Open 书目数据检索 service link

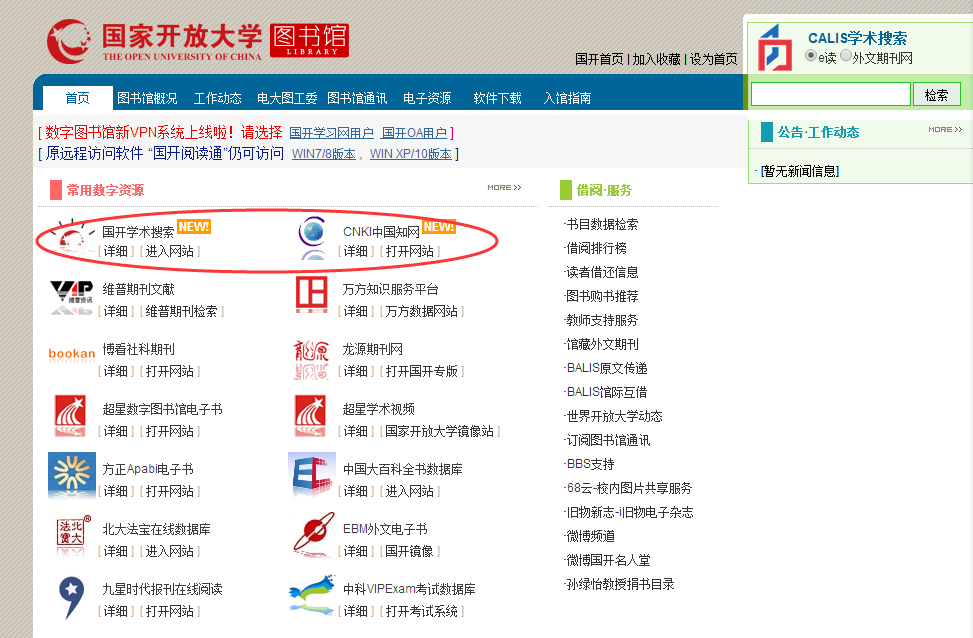tap(602, 225)
